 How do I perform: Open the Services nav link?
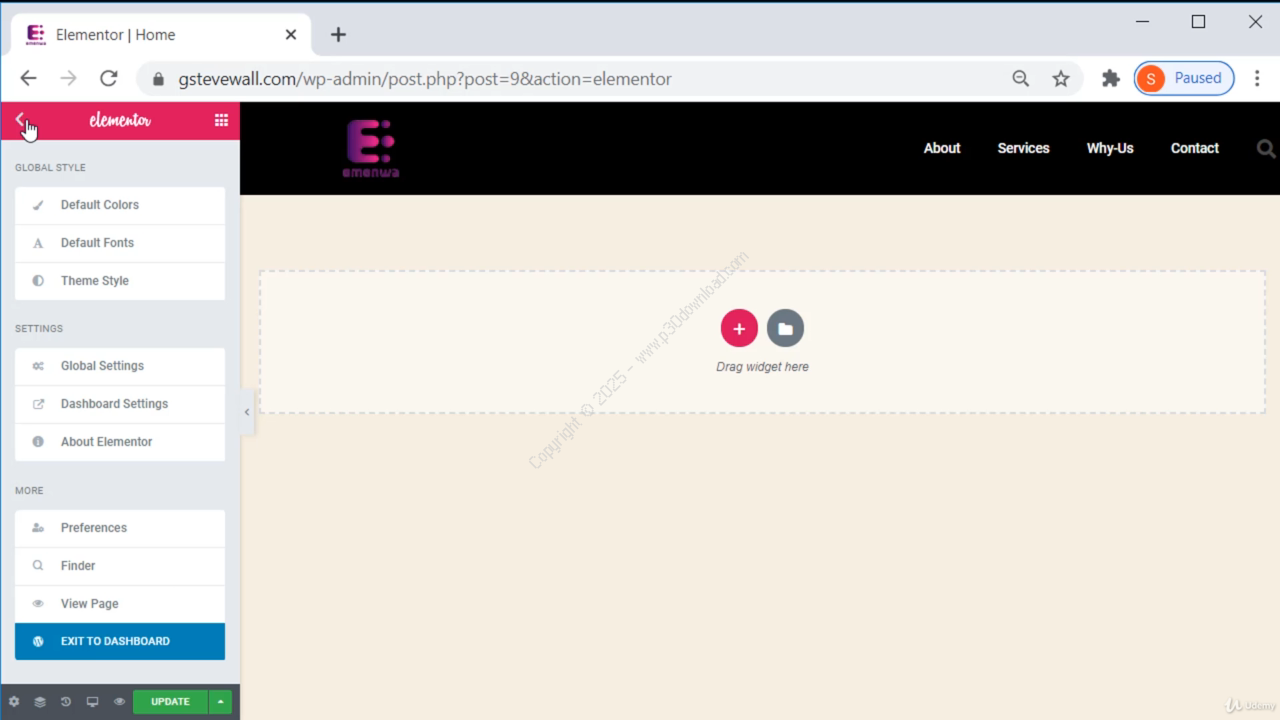pyautogui.click(x=1024, y=148)
